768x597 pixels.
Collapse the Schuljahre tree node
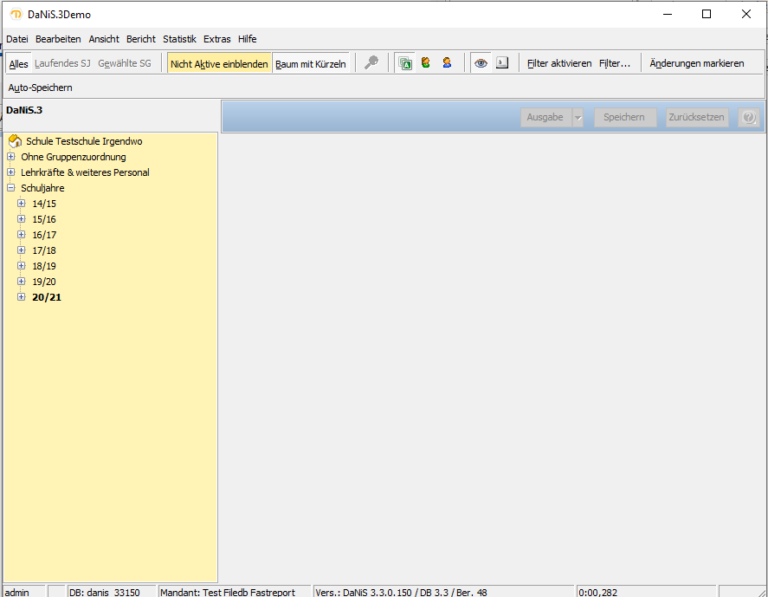coord(11,188)
